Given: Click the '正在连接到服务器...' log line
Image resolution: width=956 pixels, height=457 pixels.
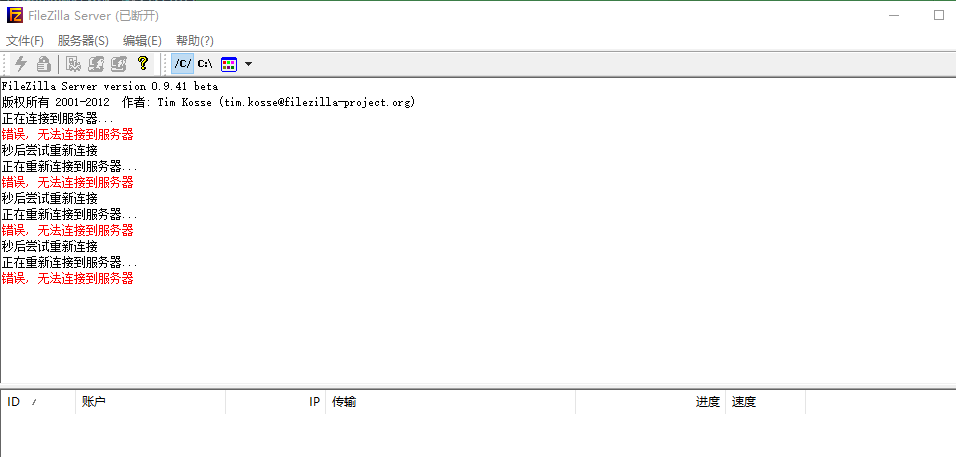Looking at the screenshot, I should (x=57, y=118).
